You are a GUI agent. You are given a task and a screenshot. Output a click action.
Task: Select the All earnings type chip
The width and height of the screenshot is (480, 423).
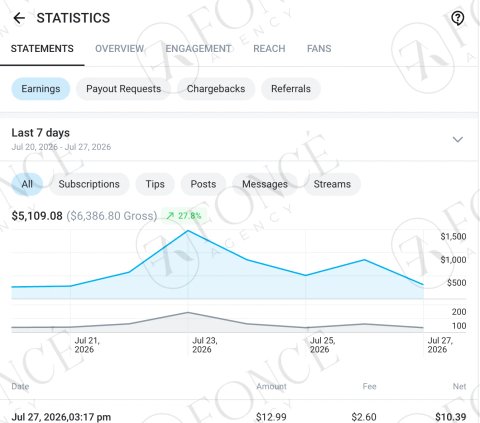pyautogui.click(x=27, y=184)
